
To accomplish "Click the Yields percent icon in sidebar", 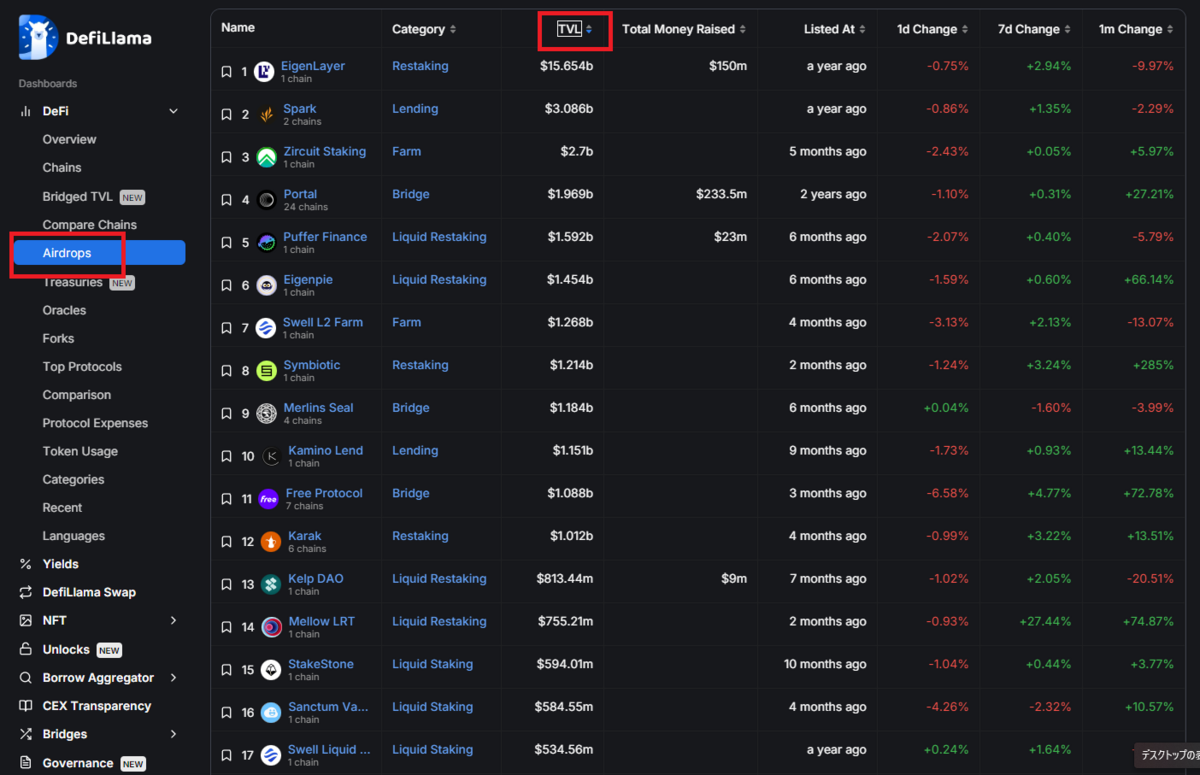I will coord(26,564).
